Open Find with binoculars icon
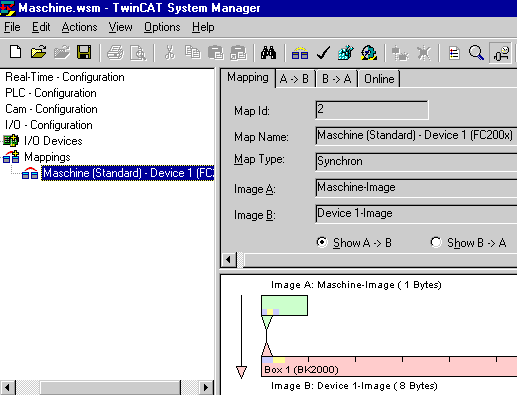Viewport: 517px width, 395px height. [268, 53]
